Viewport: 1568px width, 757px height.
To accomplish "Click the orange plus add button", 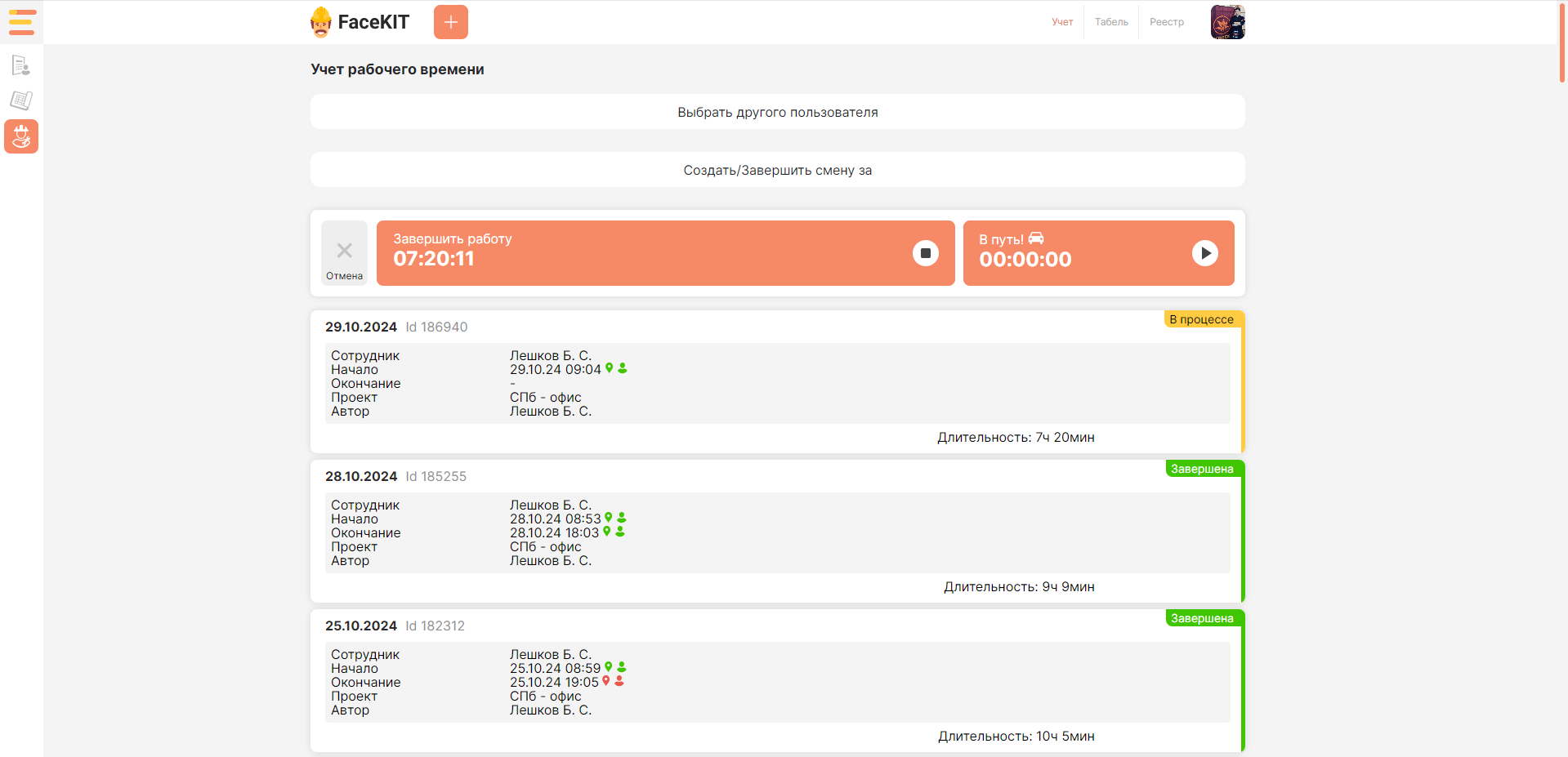I will (450, 22).
